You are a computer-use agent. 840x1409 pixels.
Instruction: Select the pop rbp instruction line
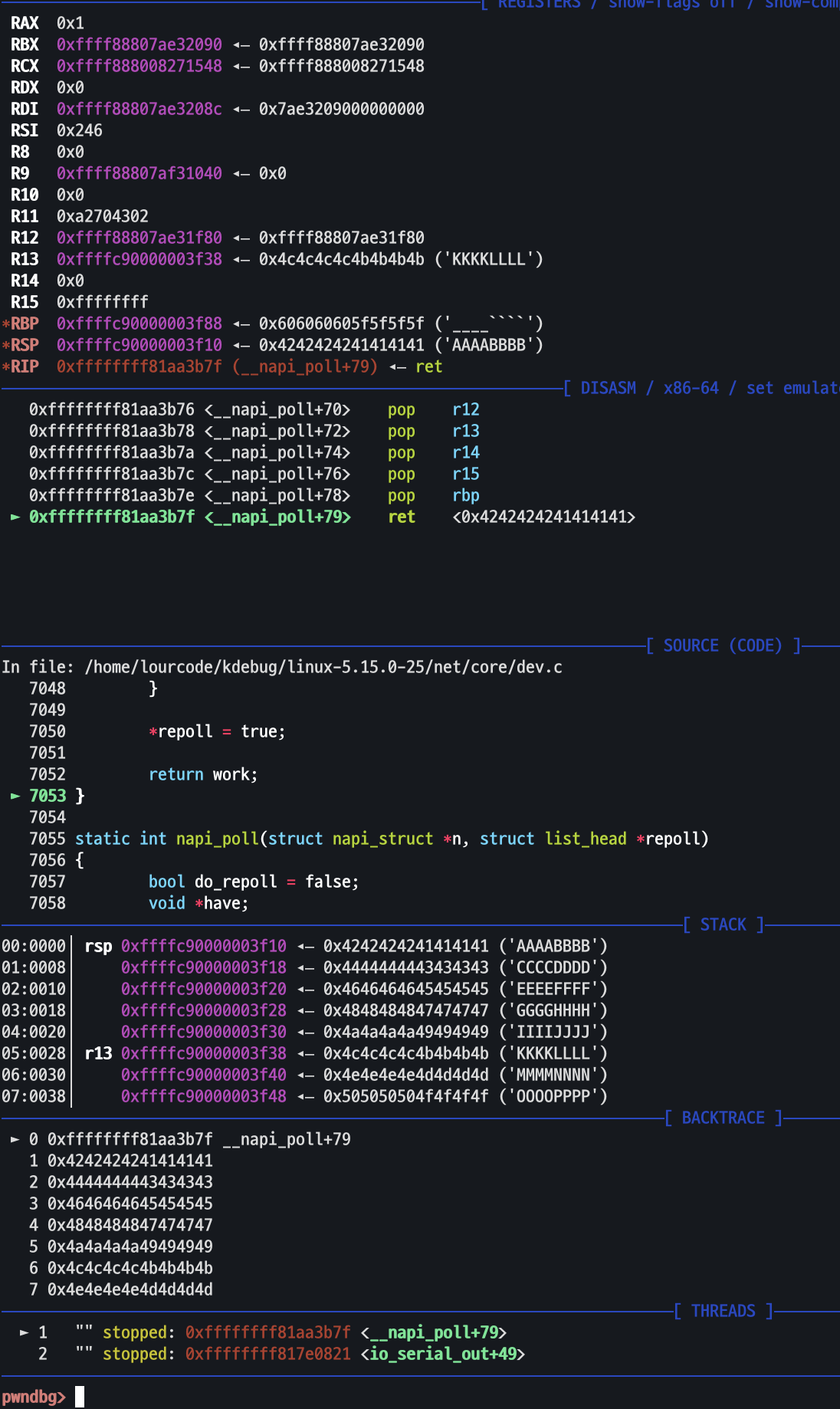click(254, 495)
